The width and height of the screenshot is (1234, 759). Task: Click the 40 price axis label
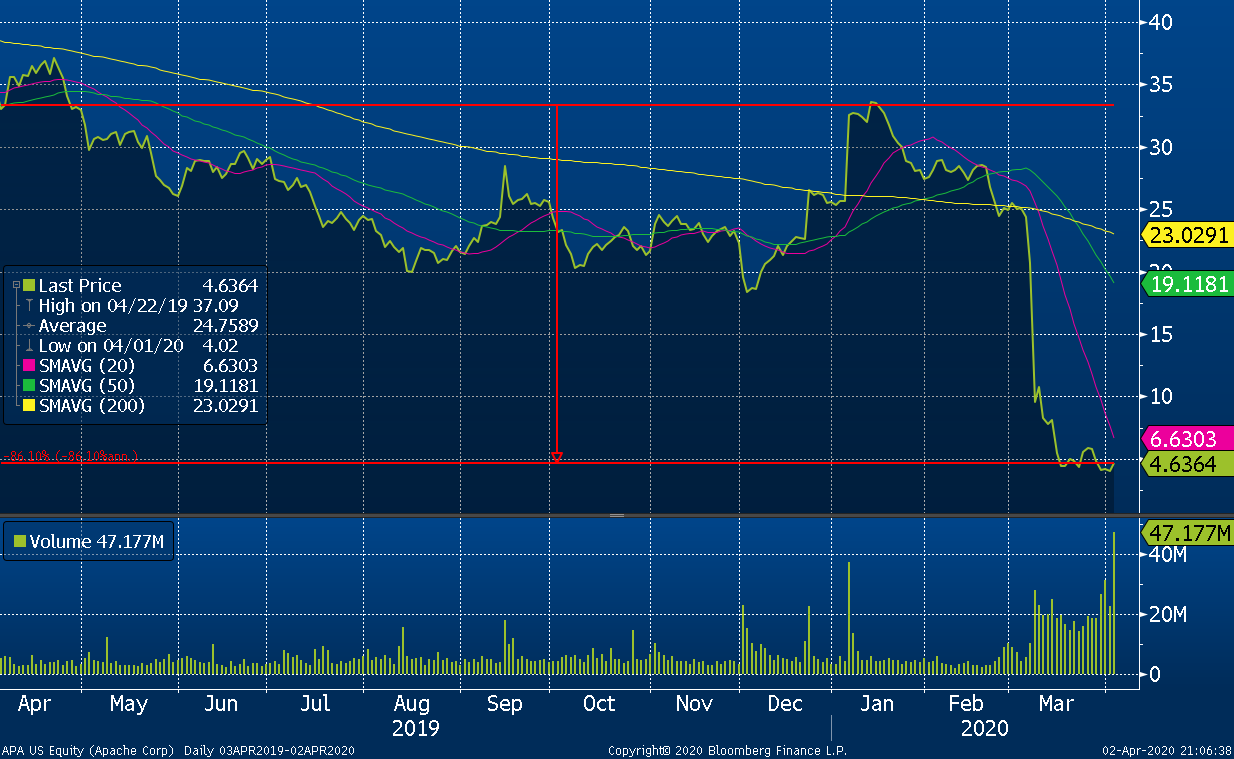click(x=1161, y=22)
